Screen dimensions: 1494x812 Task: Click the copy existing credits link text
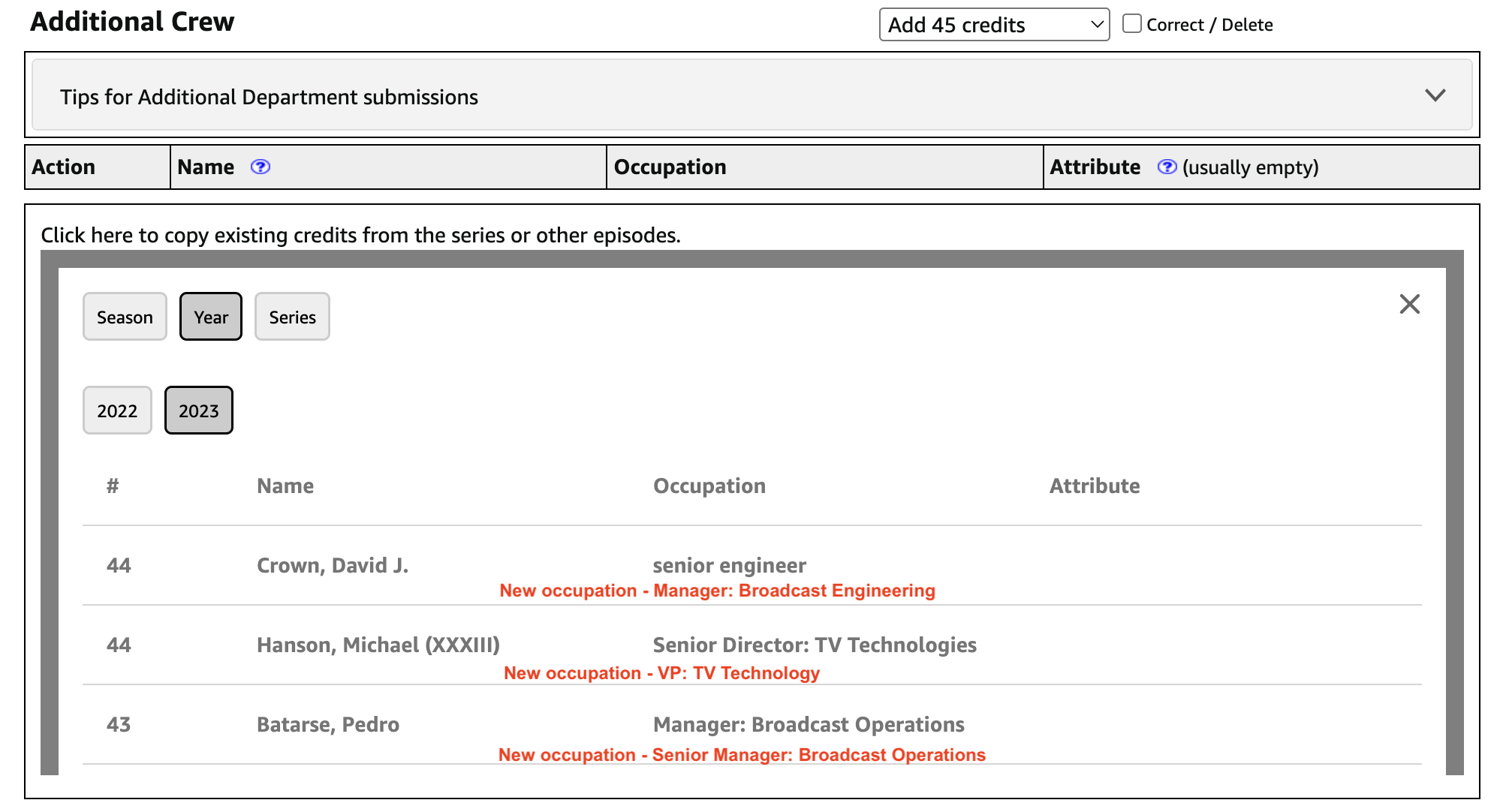click(360, 236)
